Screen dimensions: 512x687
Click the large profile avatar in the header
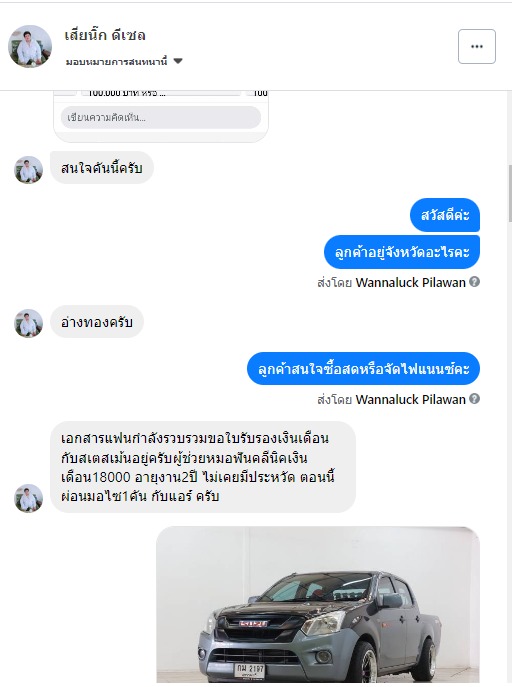30,46
